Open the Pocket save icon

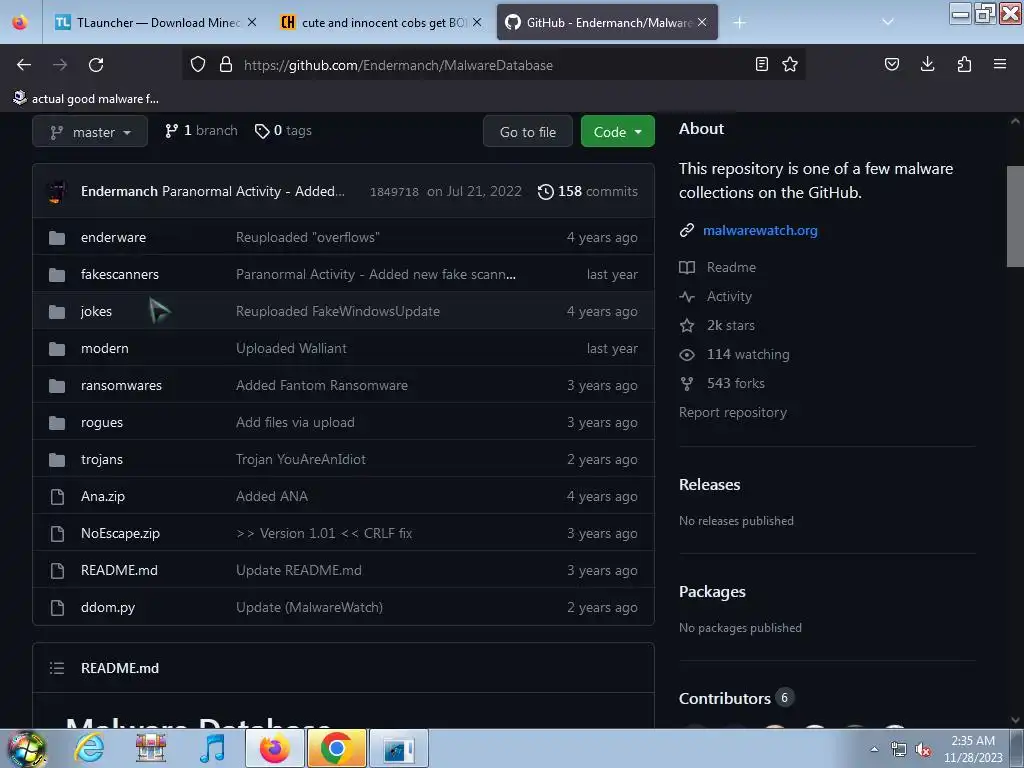pos(892,64)
